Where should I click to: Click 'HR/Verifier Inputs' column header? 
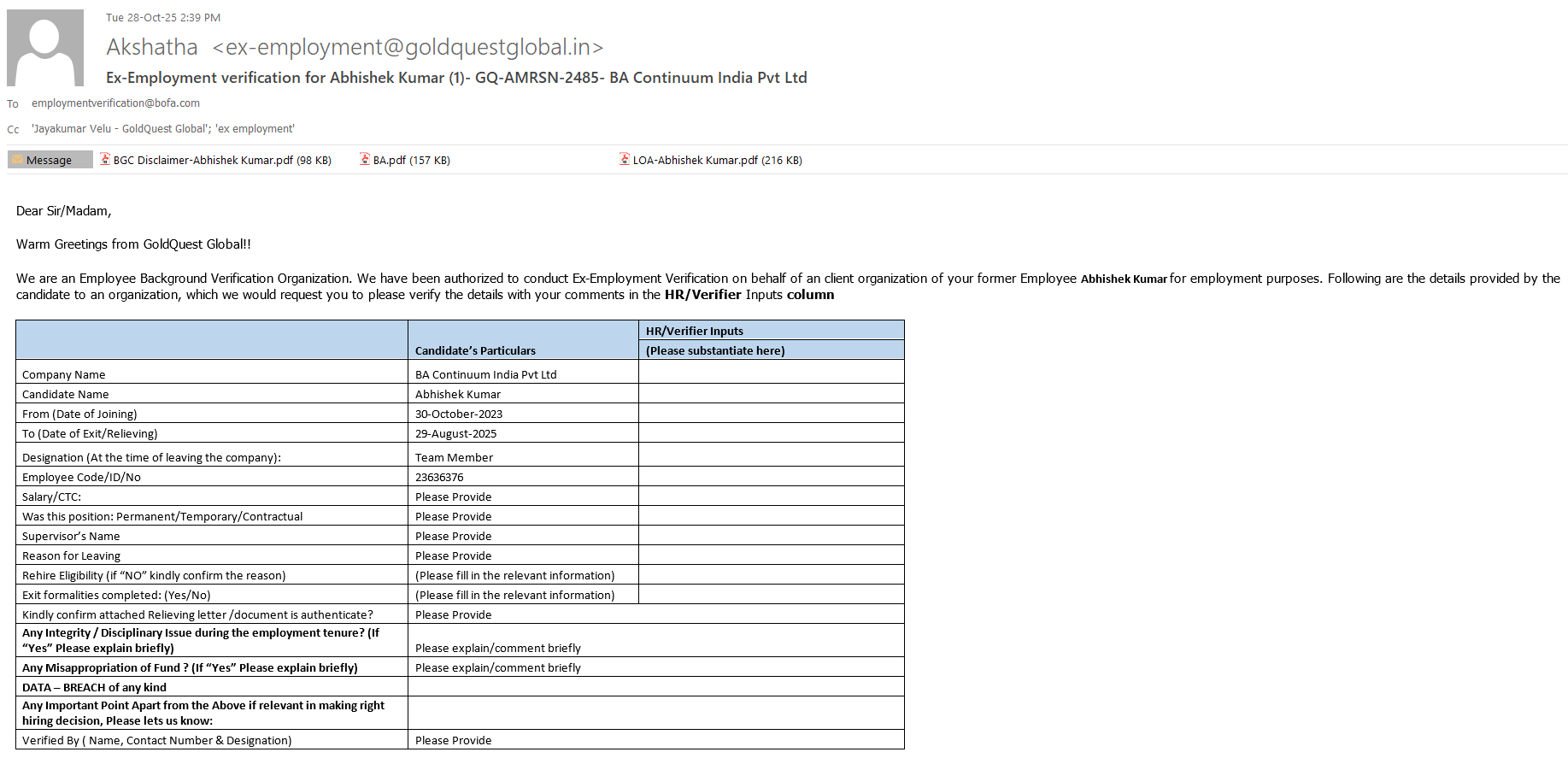click(x=695, y=331)
